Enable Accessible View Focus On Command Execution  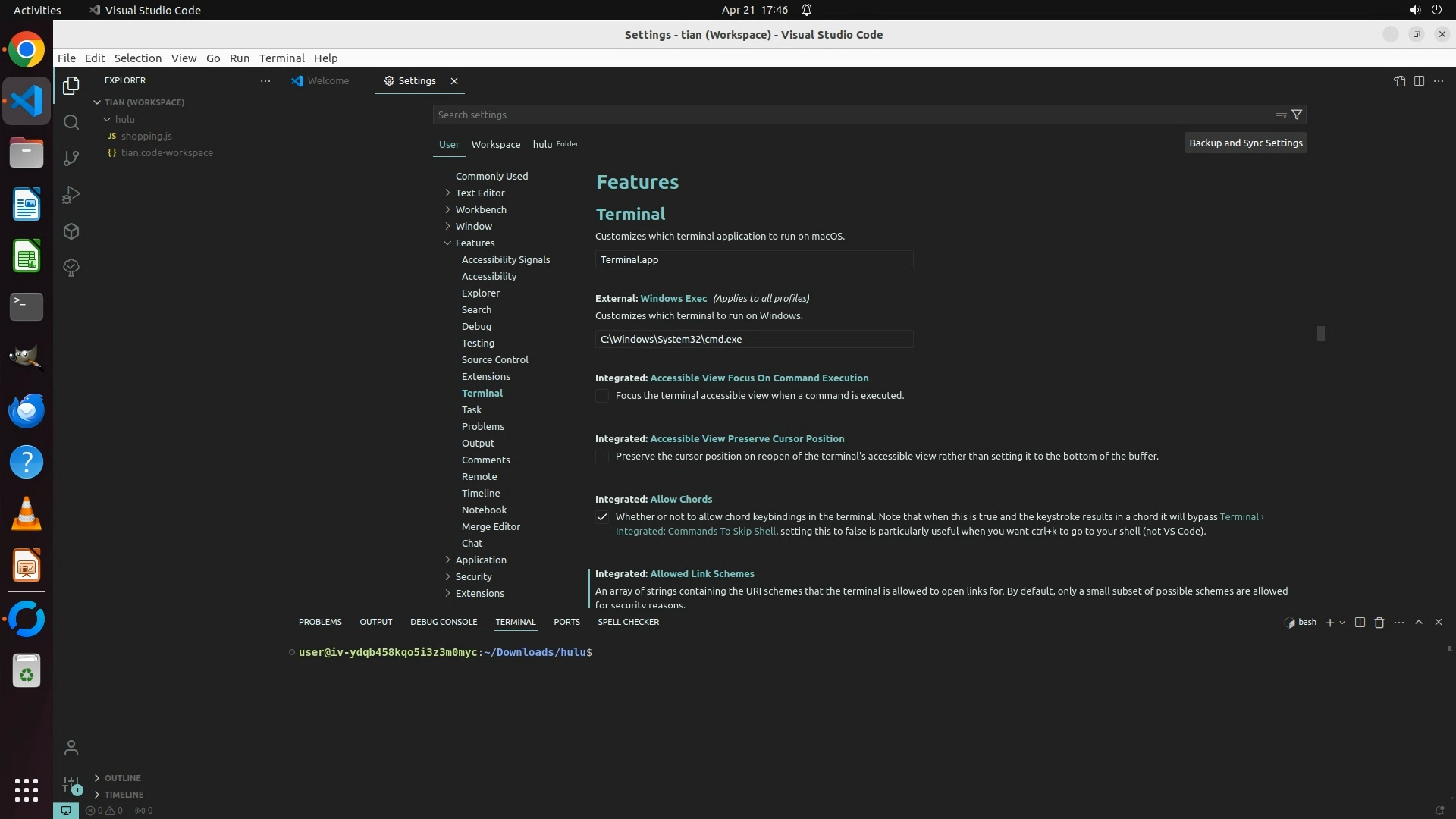point(602,396)
